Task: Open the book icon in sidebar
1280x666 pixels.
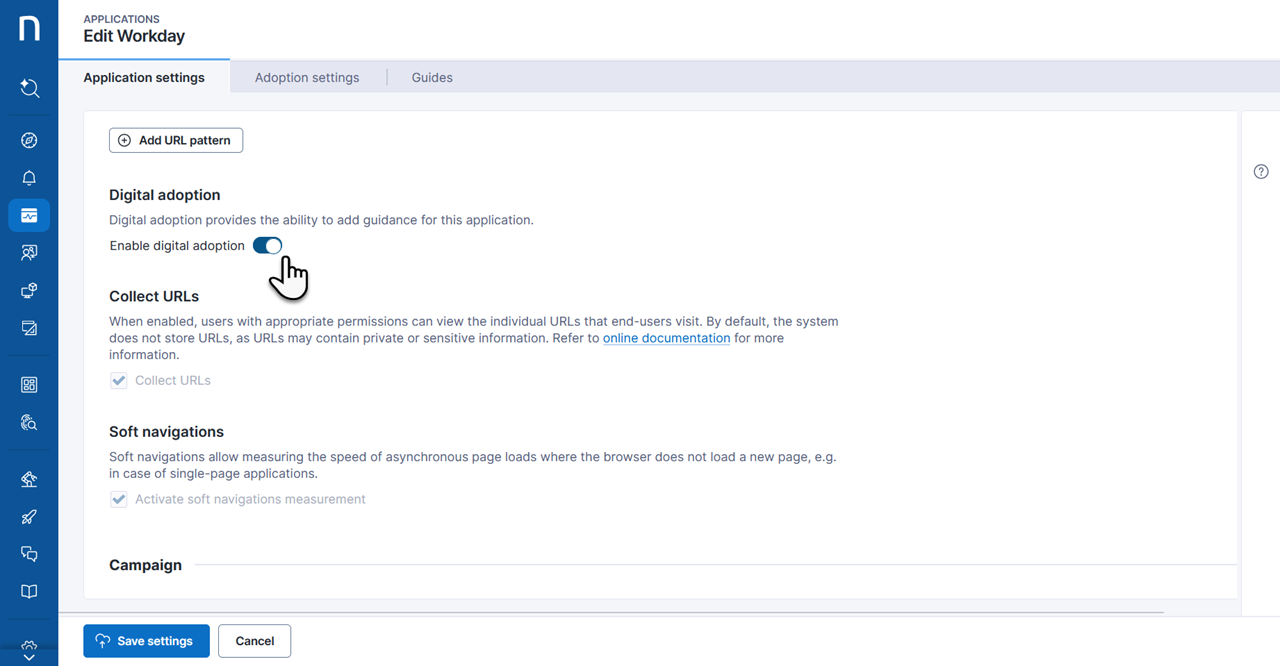Action: 29,591
